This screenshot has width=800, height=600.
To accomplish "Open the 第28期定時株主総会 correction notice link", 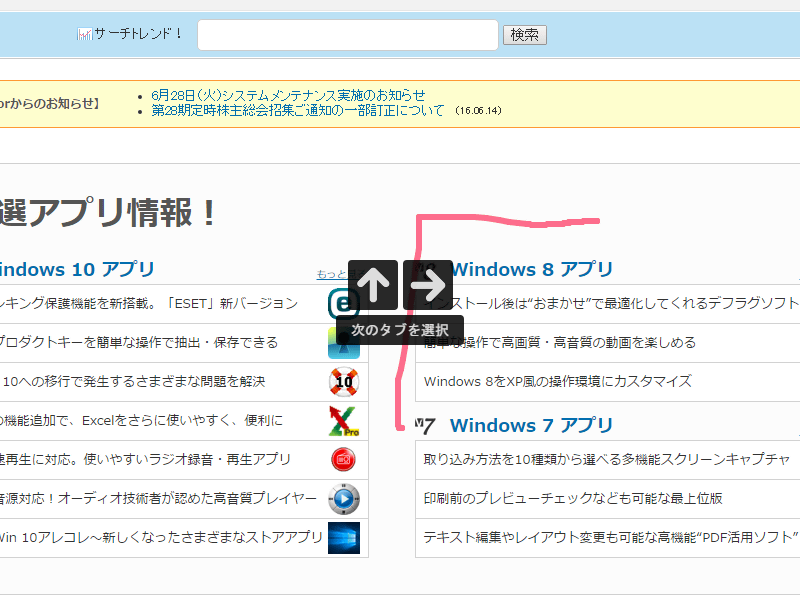I will (x=297, y=110).
